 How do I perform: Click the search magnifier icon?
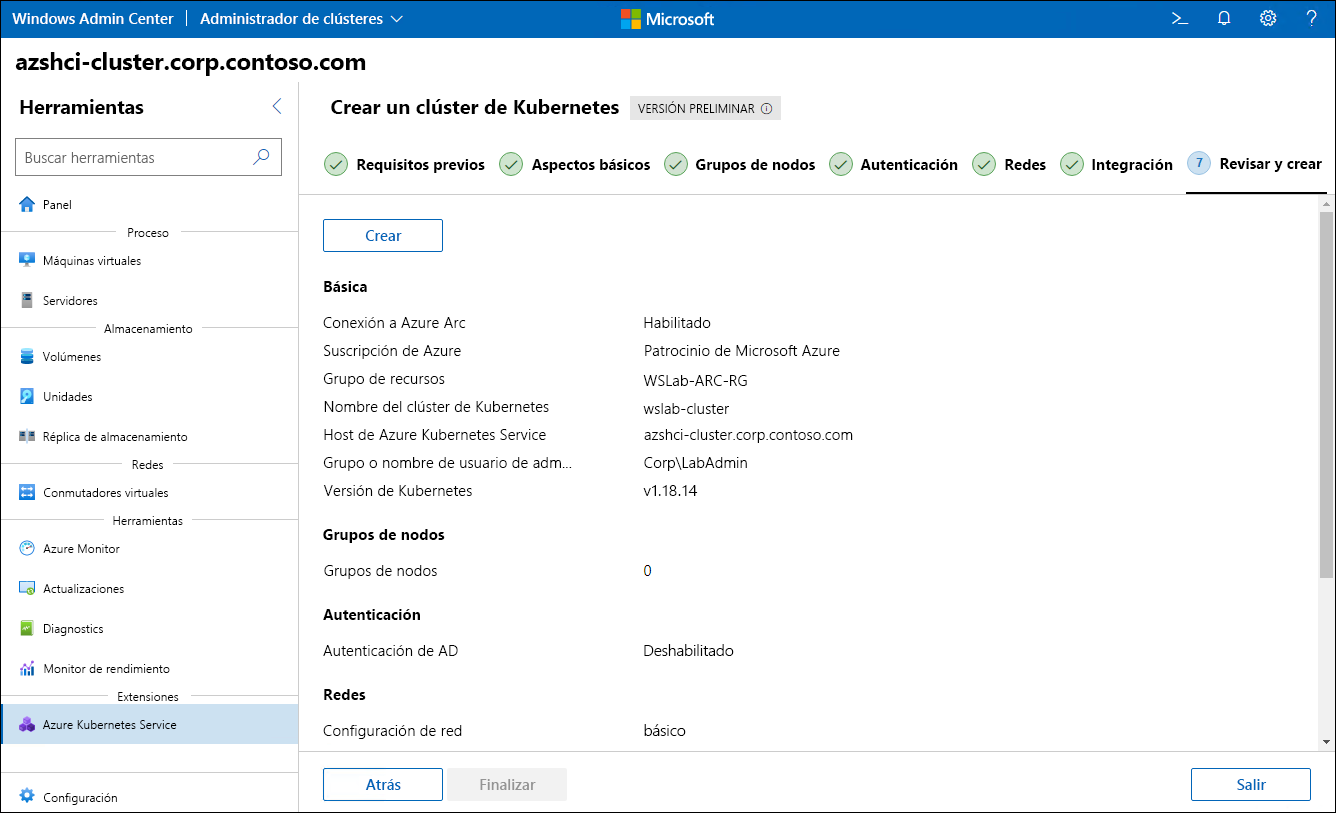(261, 157)
